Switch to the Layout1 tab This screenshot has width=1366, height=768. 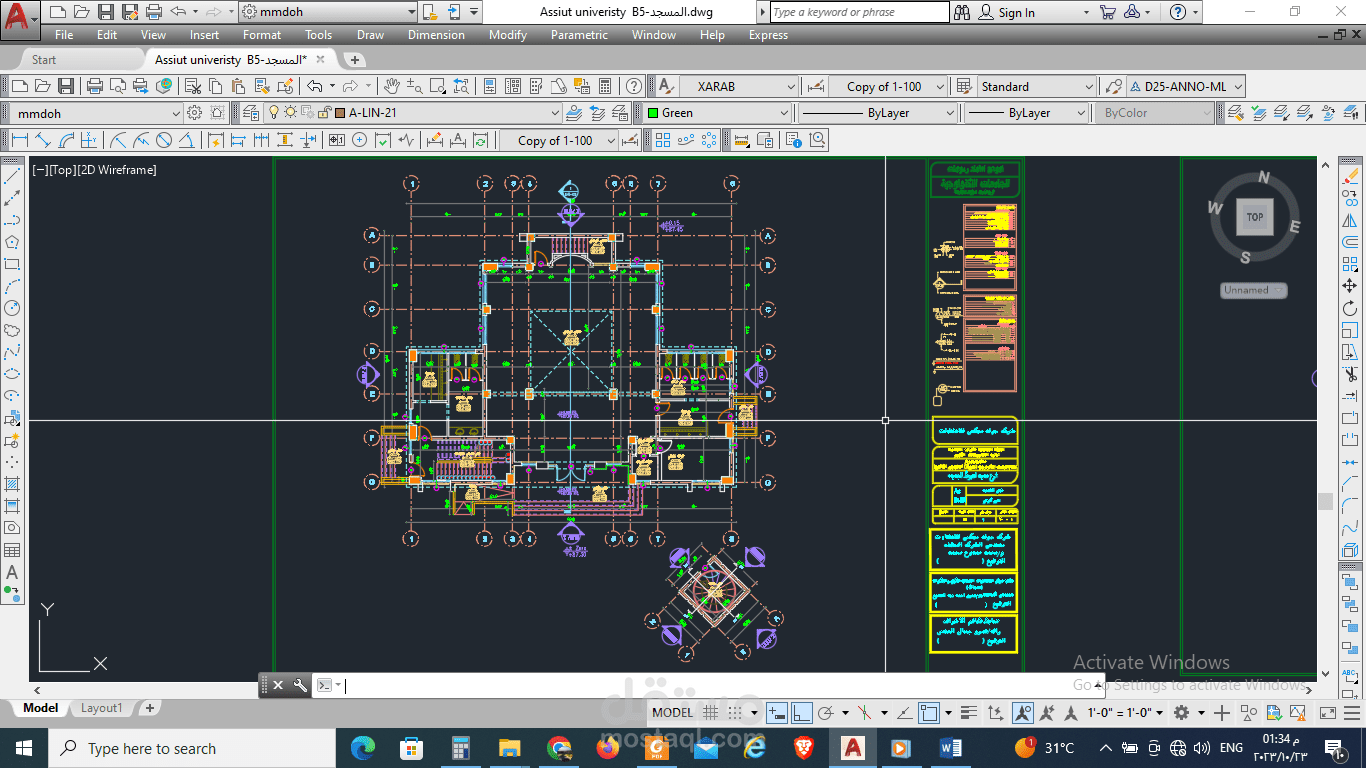101,708
